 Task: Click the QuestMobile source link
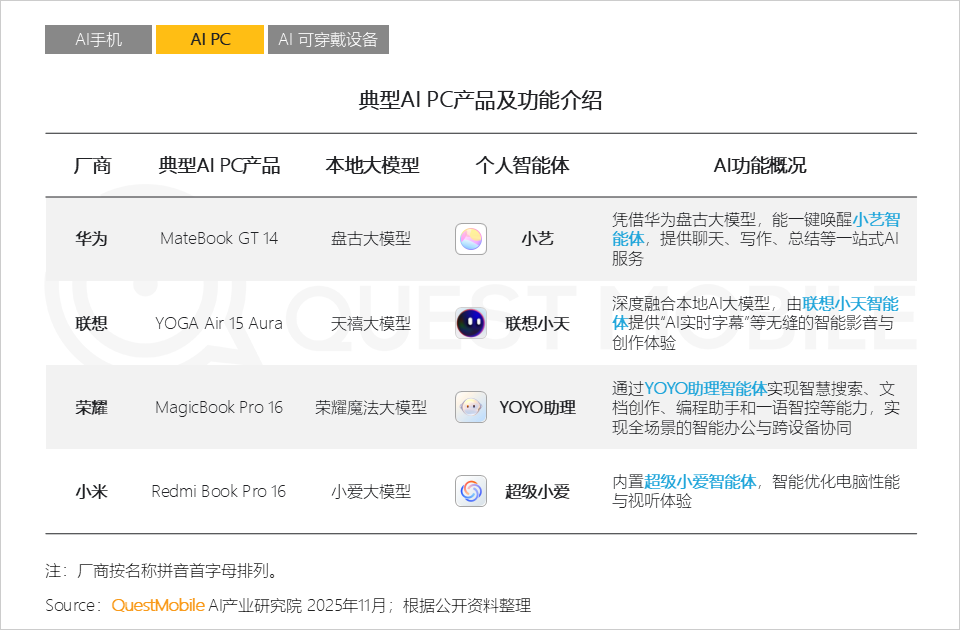pos(157,605)
